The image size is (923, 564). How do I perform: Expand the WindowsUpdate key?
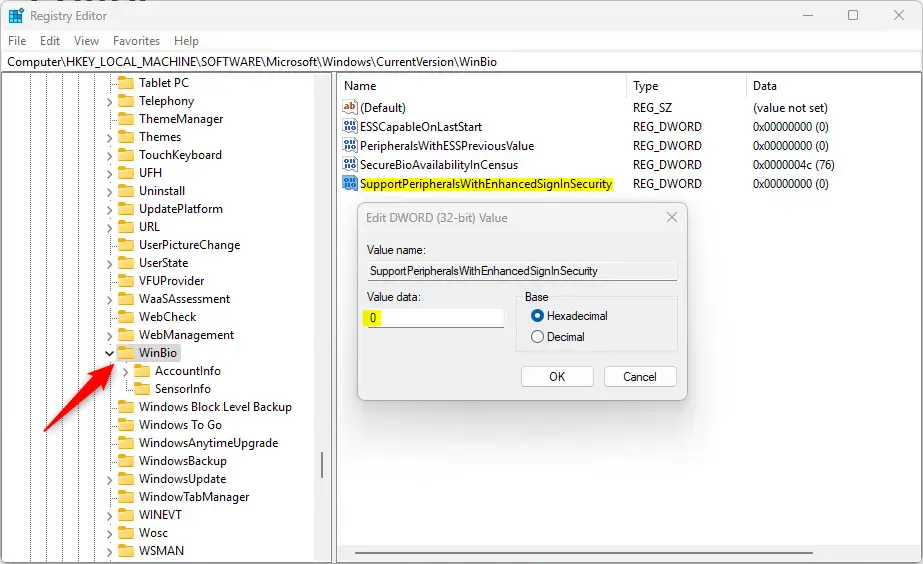(109, 480)
